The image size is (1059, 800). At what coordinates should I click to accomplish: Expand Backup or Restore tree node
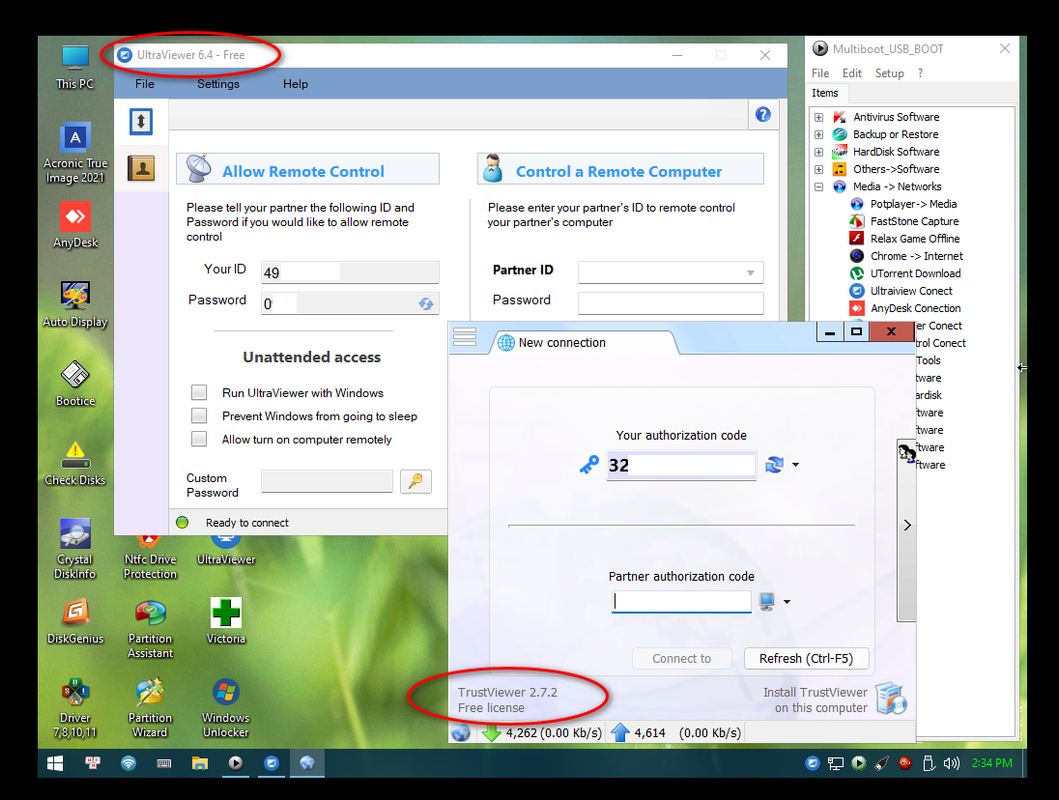819,134
